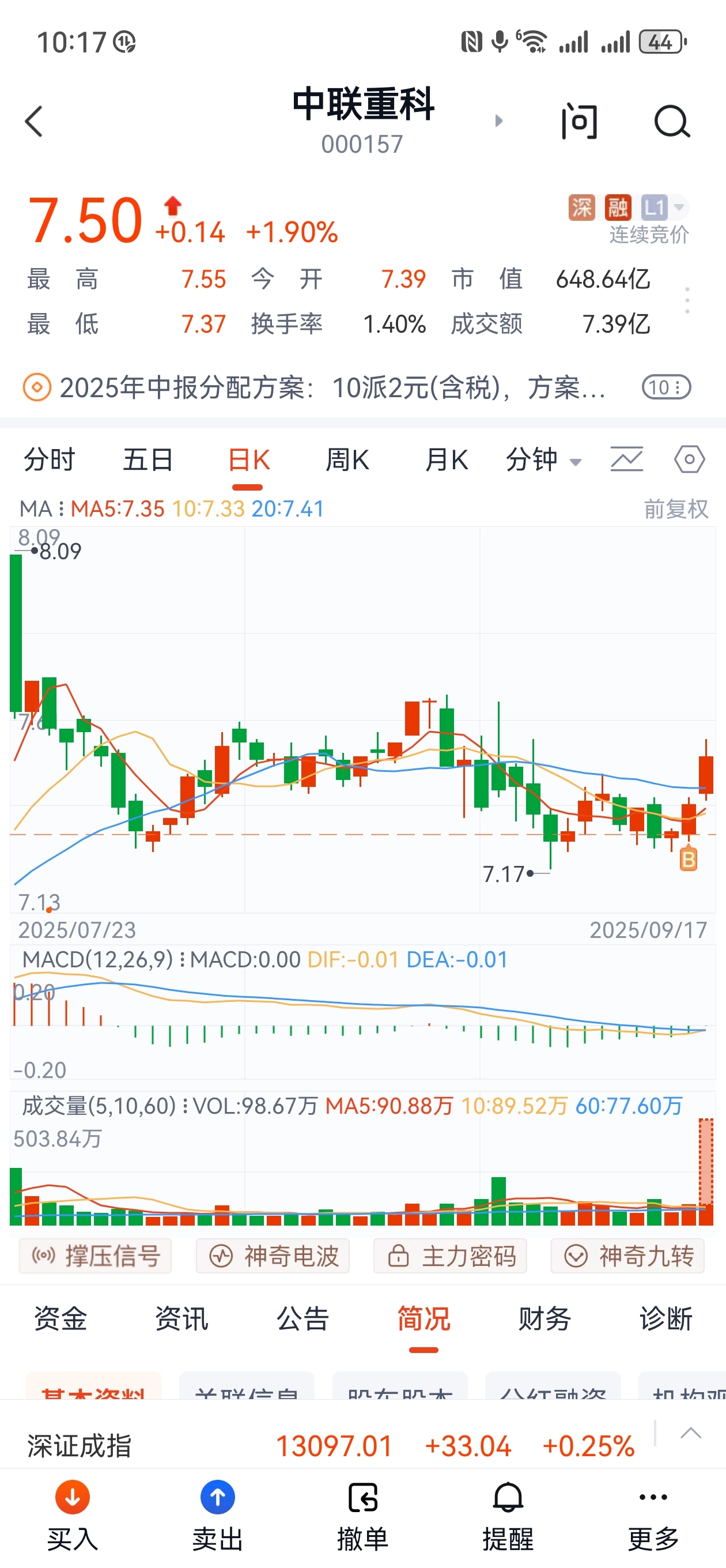Tap the 融 margin badge
The height and width of the screenshot is (1568, 726).
tap(618, 208)
